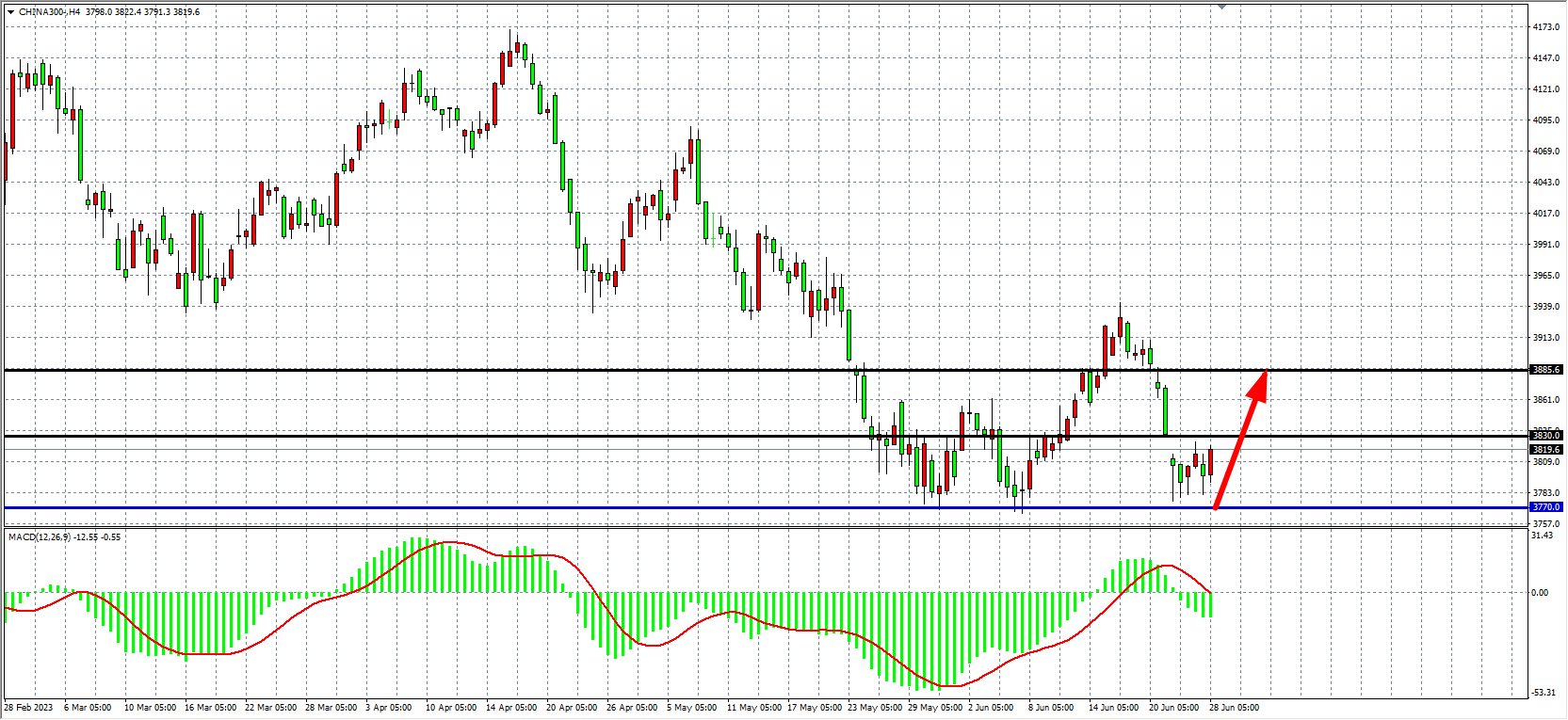Click the -53.31 MACD scale value
The height and width of the screenshot is (720, 1568).
point(1543,693)
